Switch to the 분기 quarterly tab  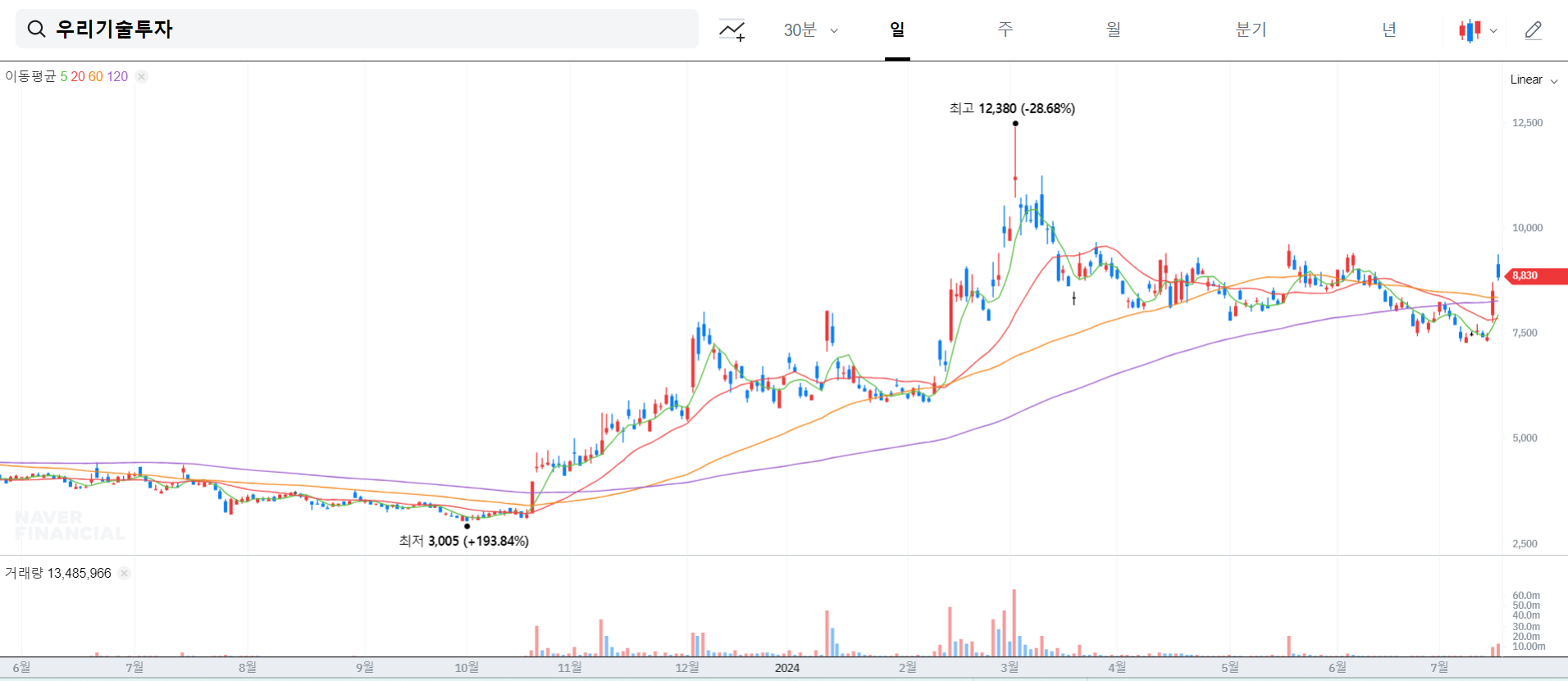coord(1251,30)
